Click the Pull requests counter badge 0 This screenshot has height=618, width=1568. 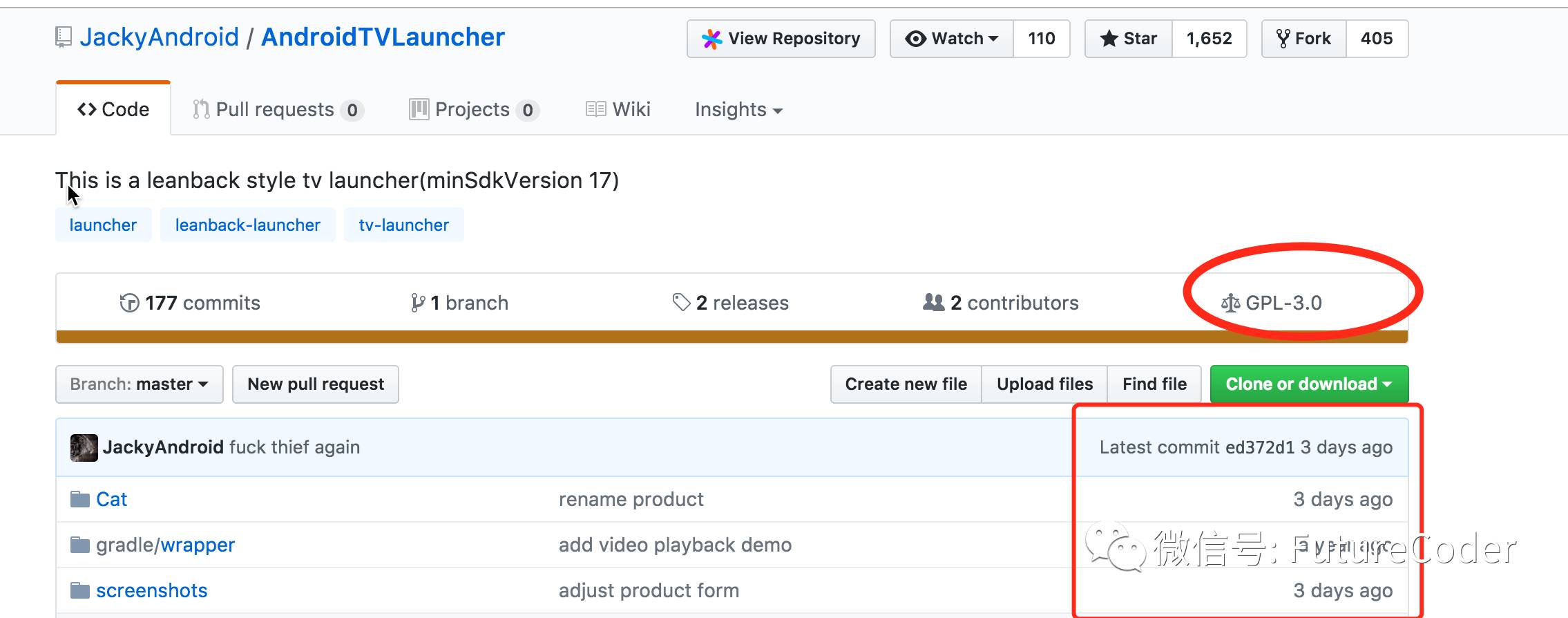352,110
